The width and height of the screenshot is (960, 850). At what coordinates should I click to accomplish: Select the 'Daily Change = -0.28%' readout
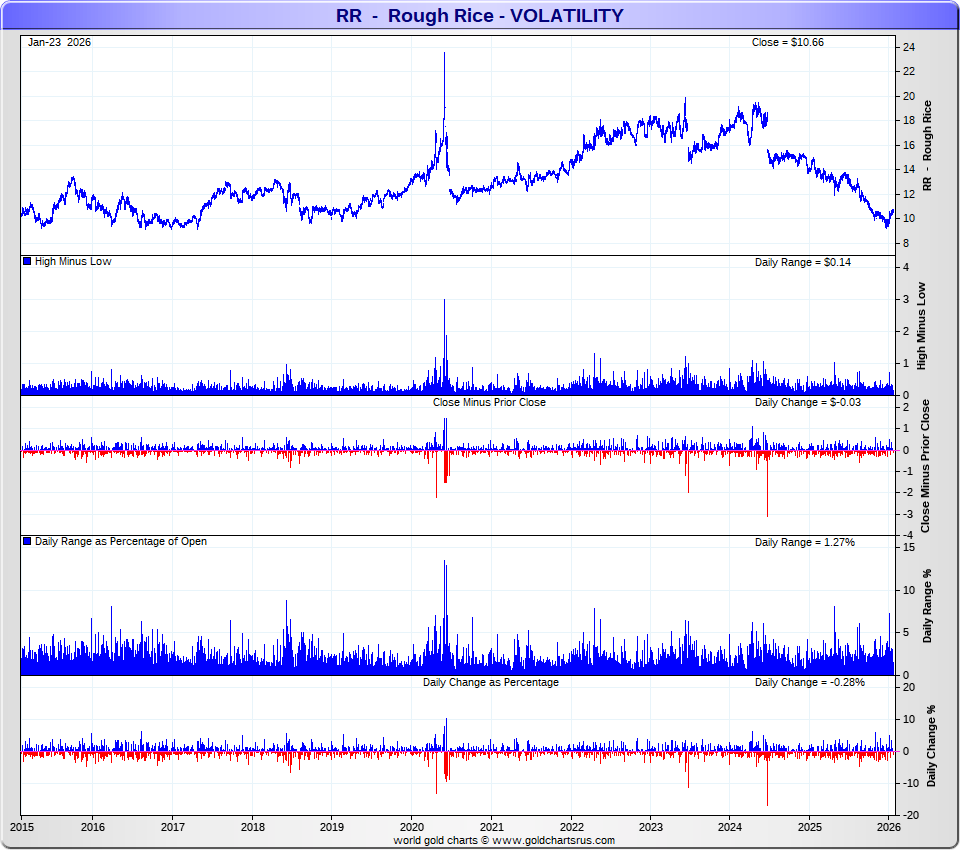click(x=809, y=682)
